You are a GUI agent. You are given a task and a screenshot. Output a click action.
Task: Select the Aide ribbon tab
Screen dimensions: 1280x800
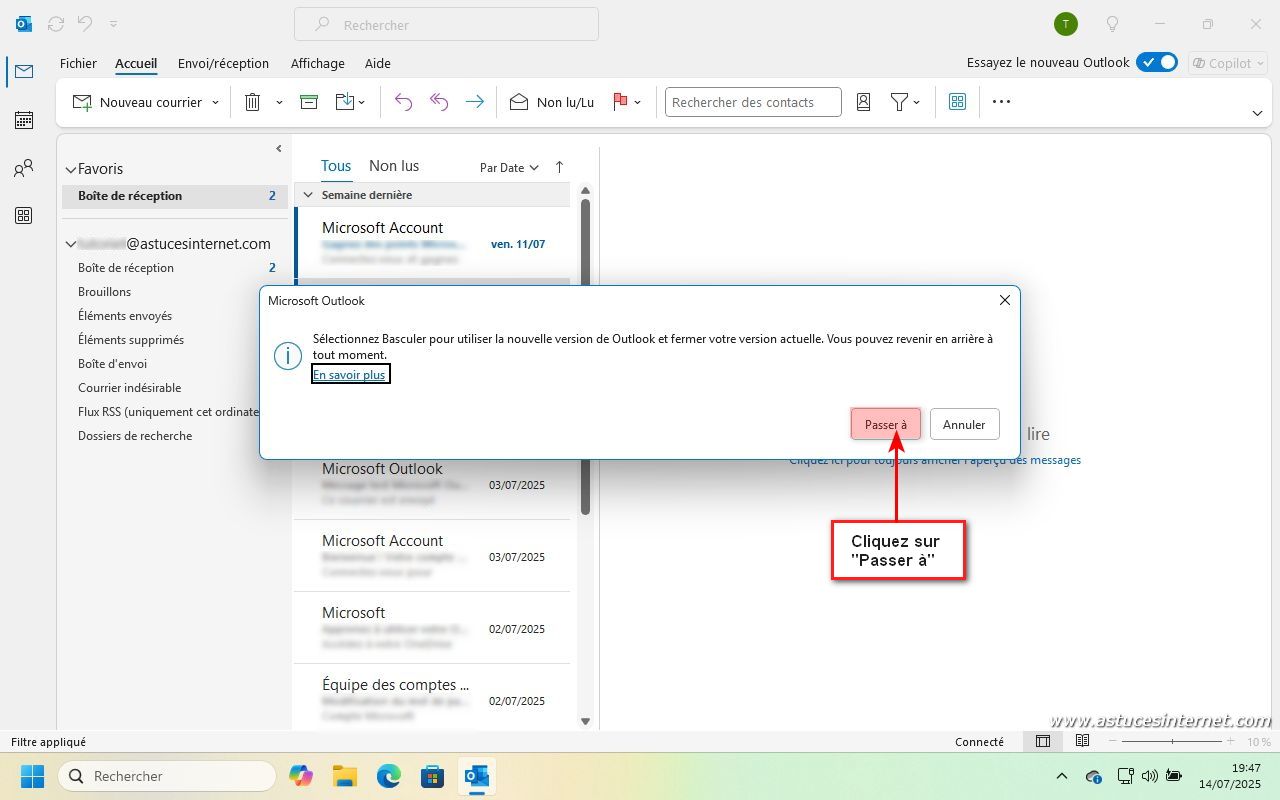coord(378,63)
